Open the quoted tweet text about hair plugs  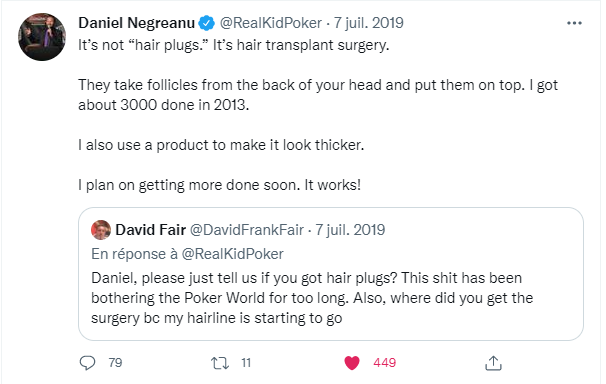[312, 298]
